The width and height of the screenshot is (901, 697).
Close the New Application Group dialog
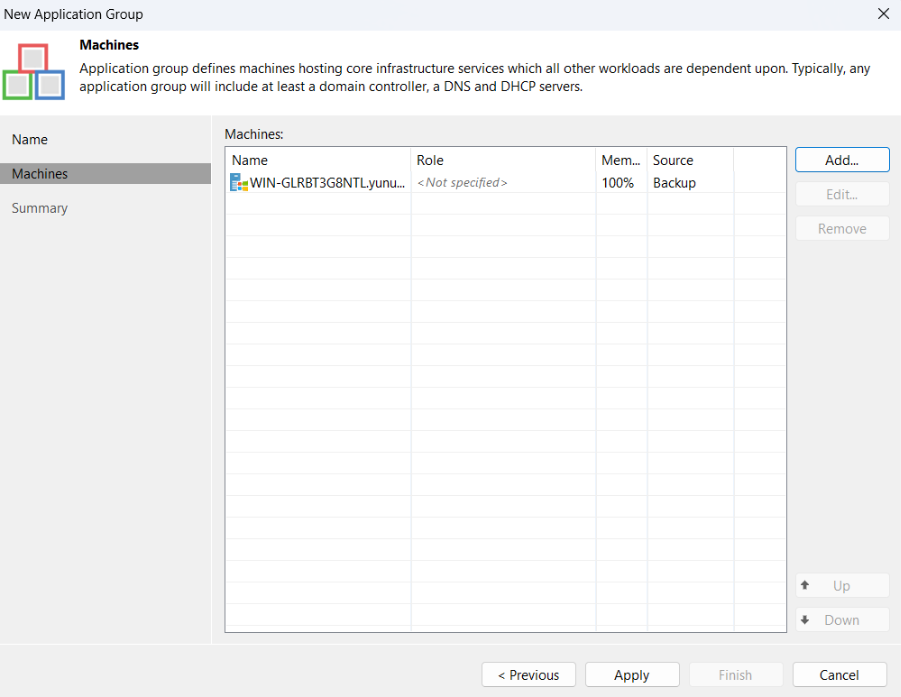(x=883, y=14)
